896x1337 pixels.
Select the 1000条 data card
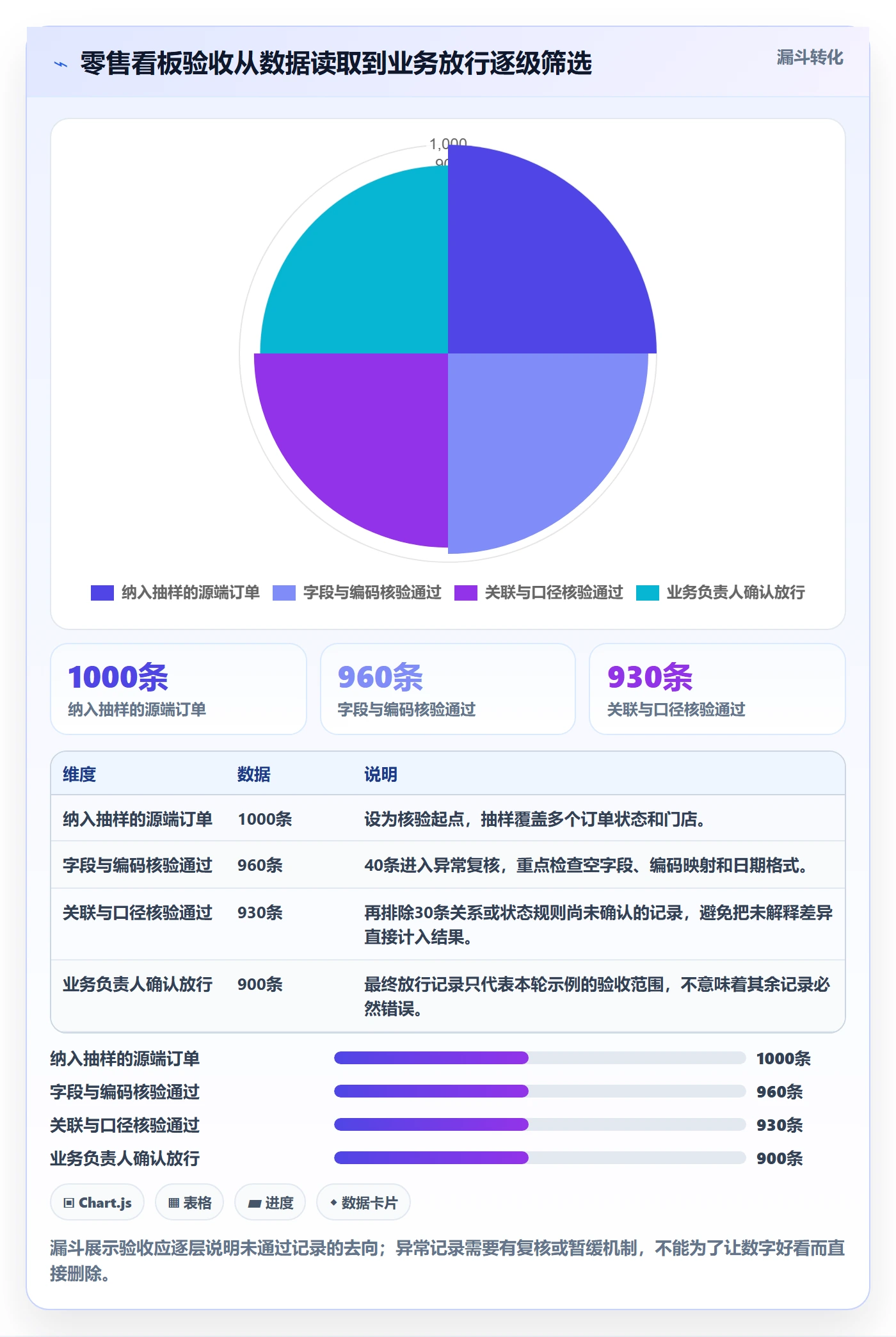(179, 689)
